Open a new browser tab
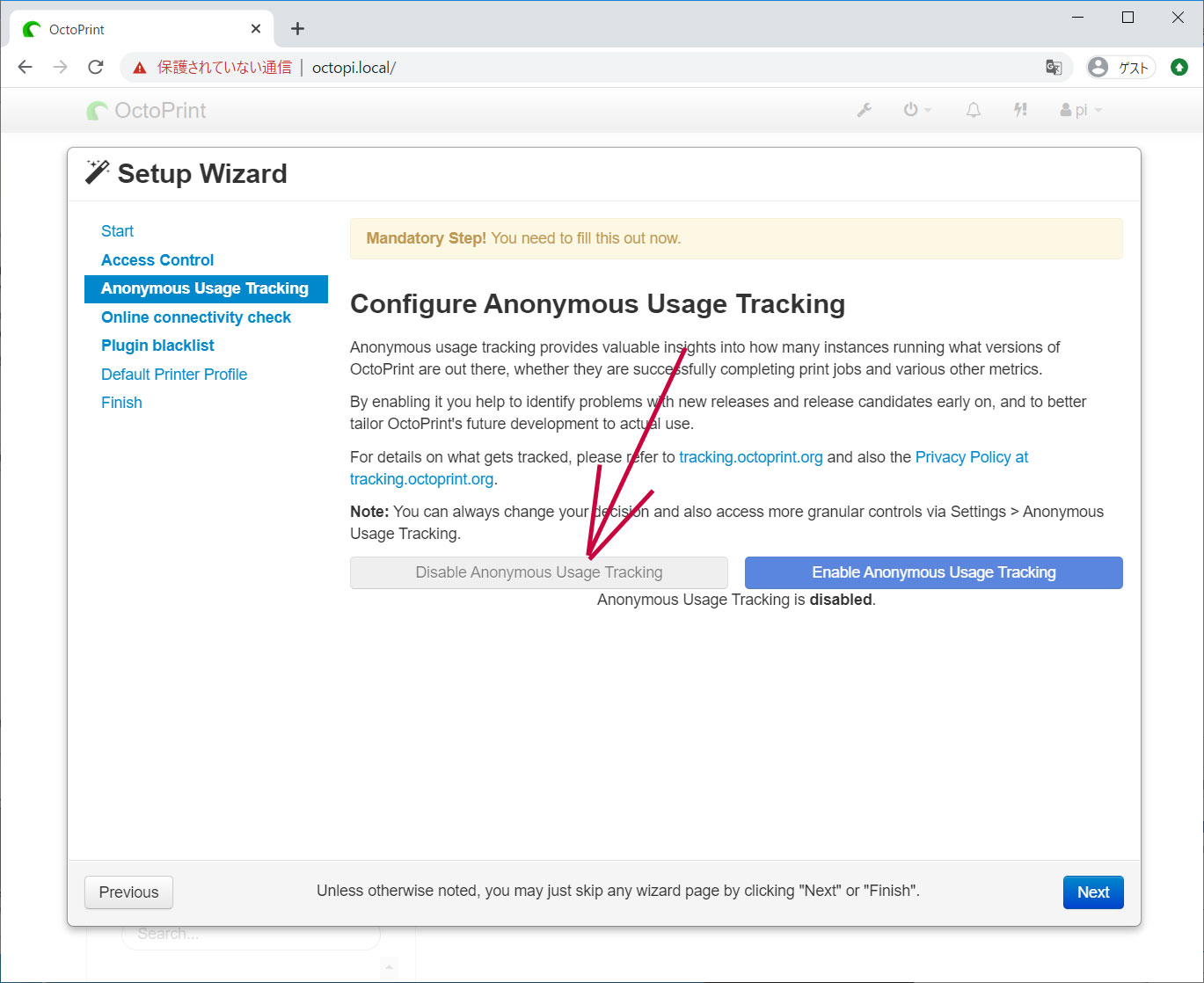 pyautogui.click(x=298, y=29)
